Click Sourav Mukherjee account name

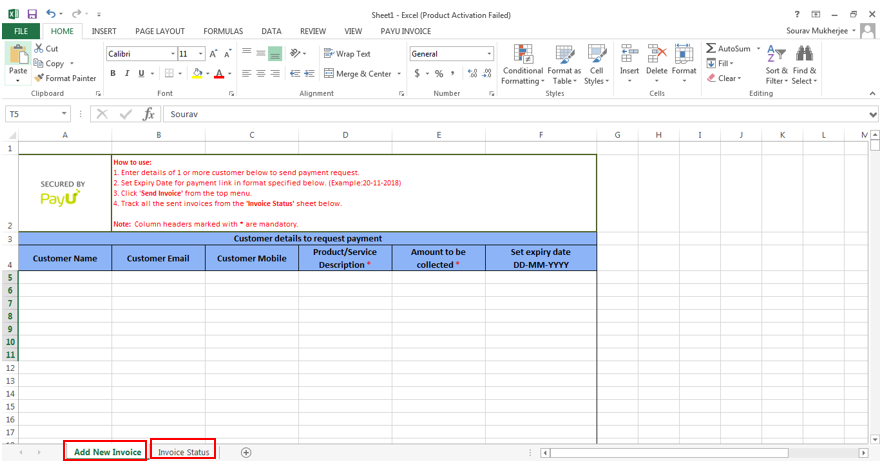(x=817, y=31)
